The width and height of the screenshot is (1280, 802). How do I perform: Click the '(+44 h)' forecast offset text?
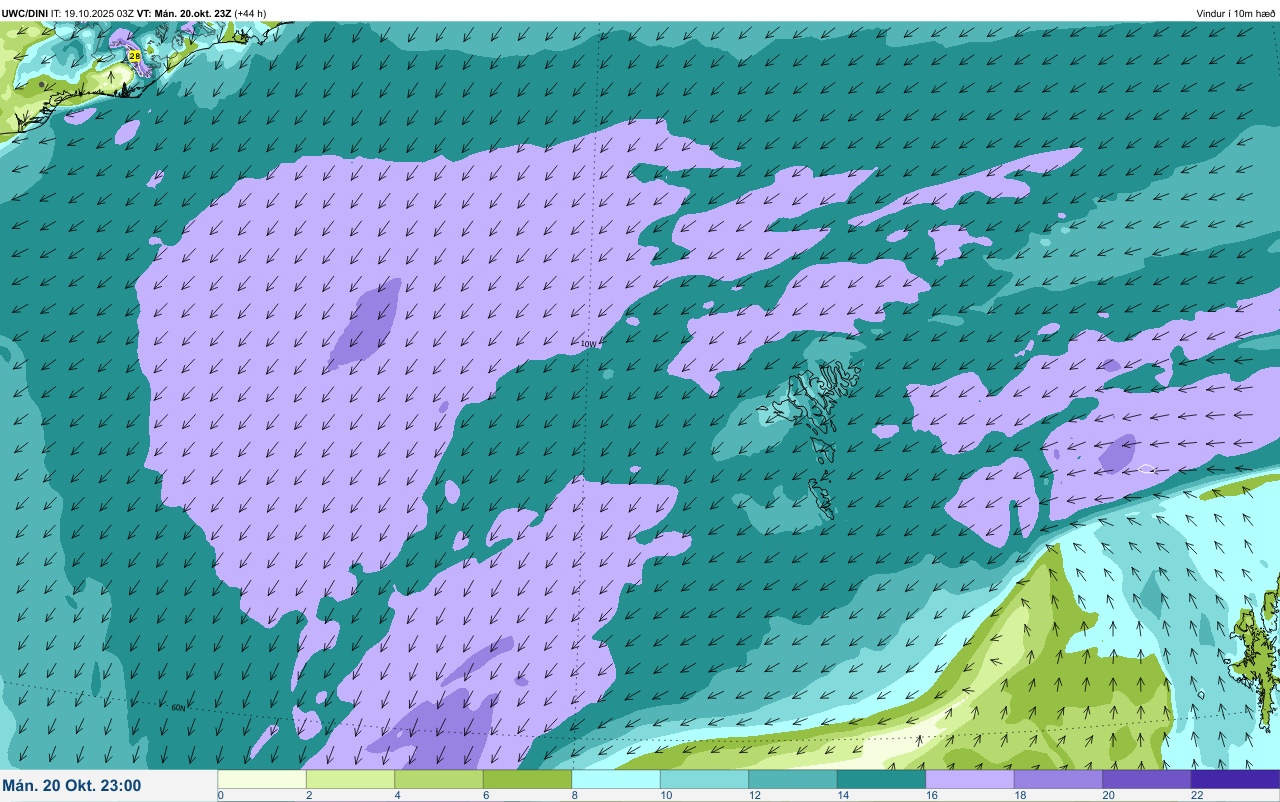pos(250,13)
